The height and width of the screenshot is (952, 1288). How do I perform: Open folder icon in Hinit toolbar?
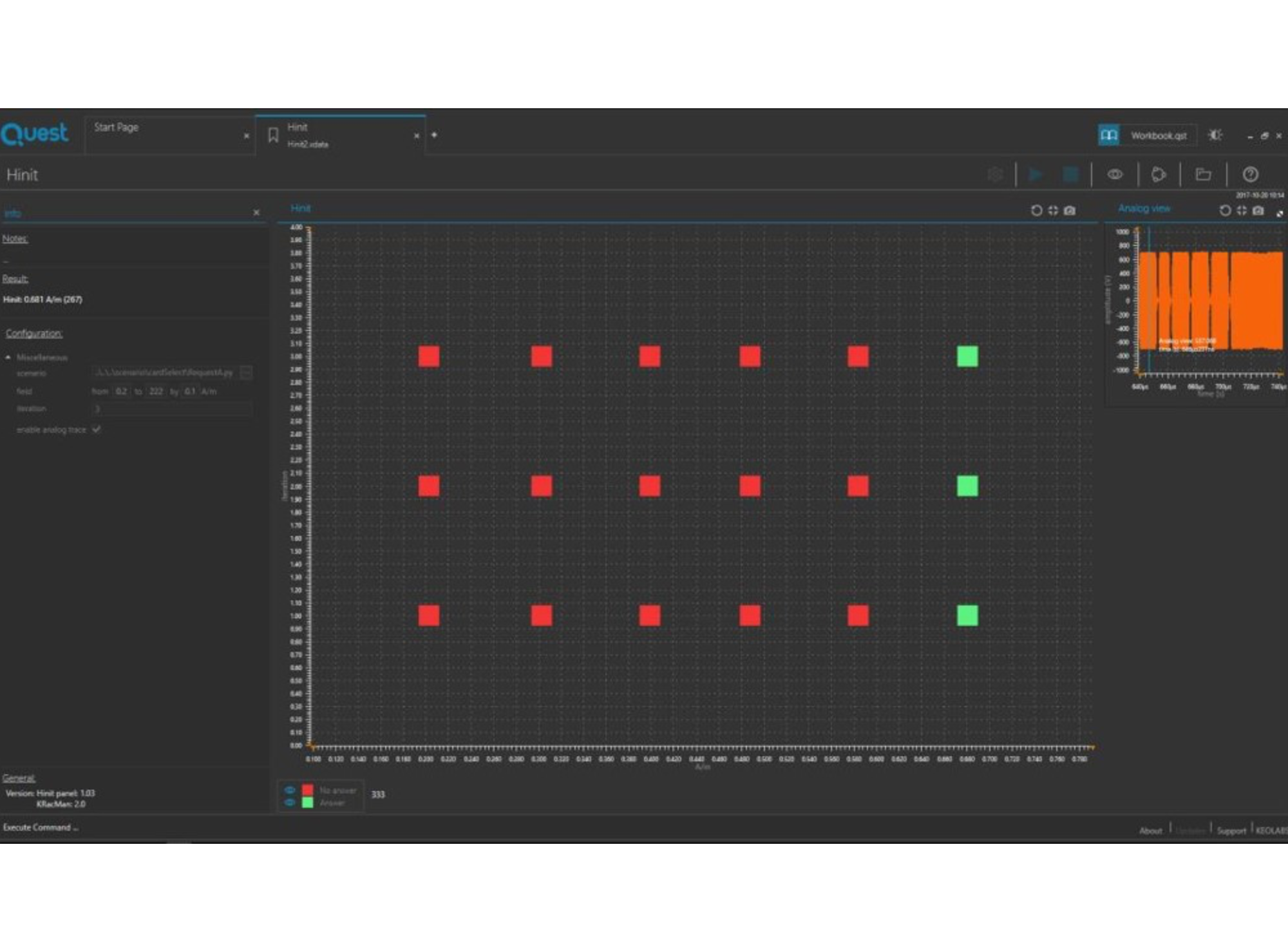click(x=1203, y=175)
